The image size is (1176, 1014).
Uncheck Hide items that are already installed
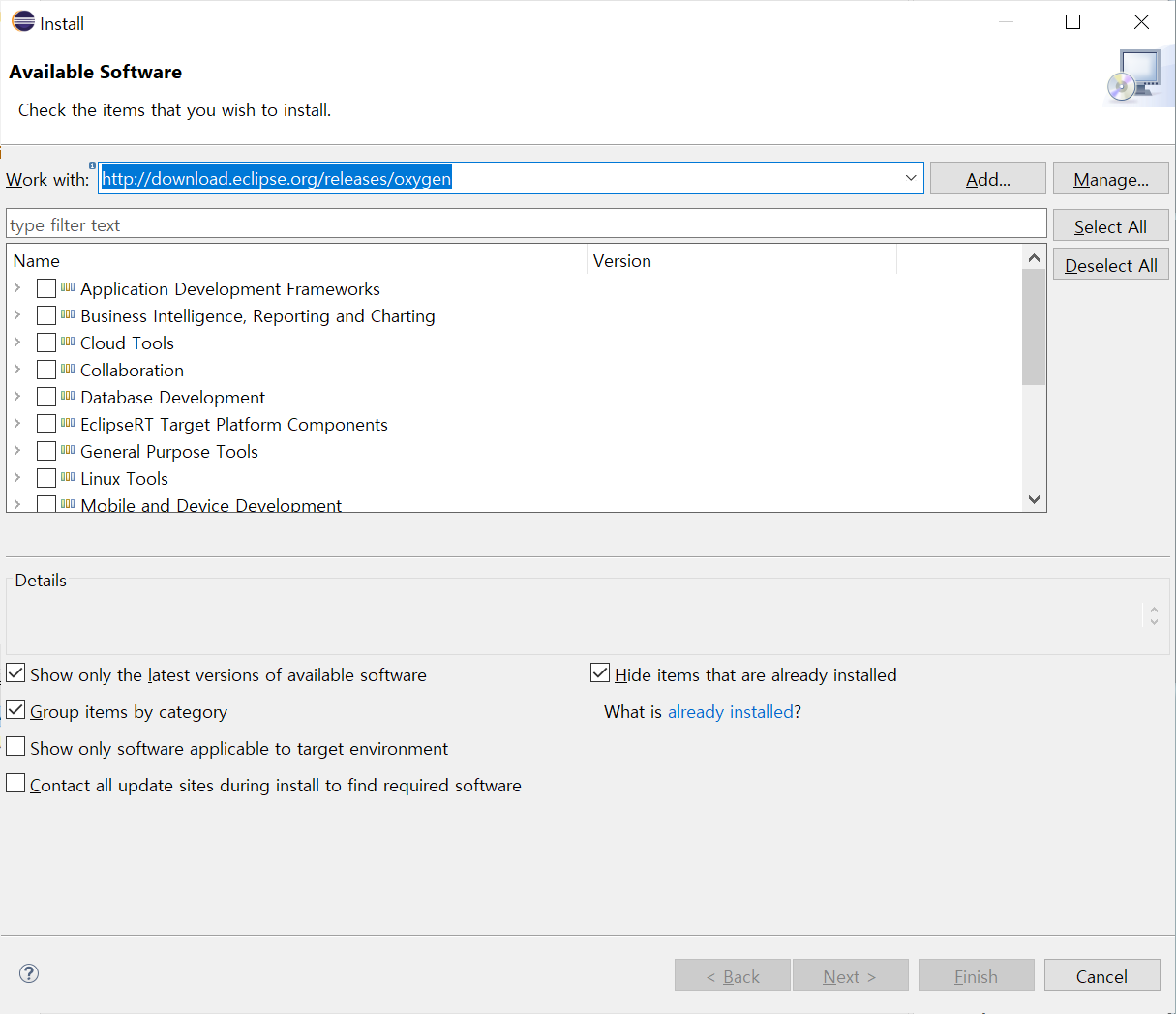click(x=600, y=673)
